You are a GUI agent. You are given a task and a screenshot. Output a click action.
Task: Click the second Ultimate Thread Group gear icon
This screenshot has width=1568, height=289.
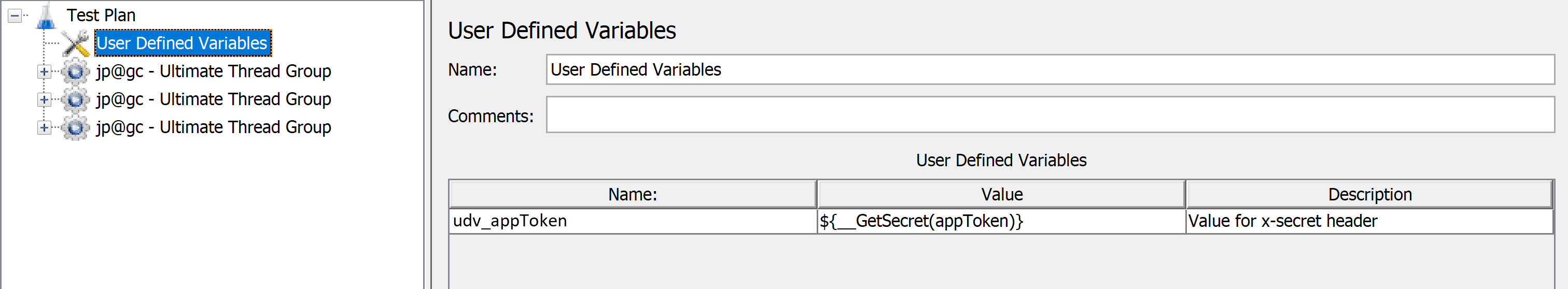(76, 99)
